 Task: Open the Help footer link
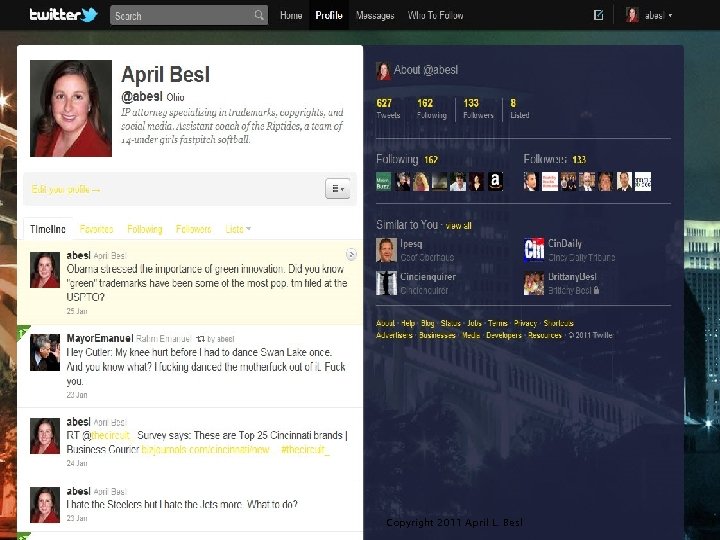click(x=408, y=323)
